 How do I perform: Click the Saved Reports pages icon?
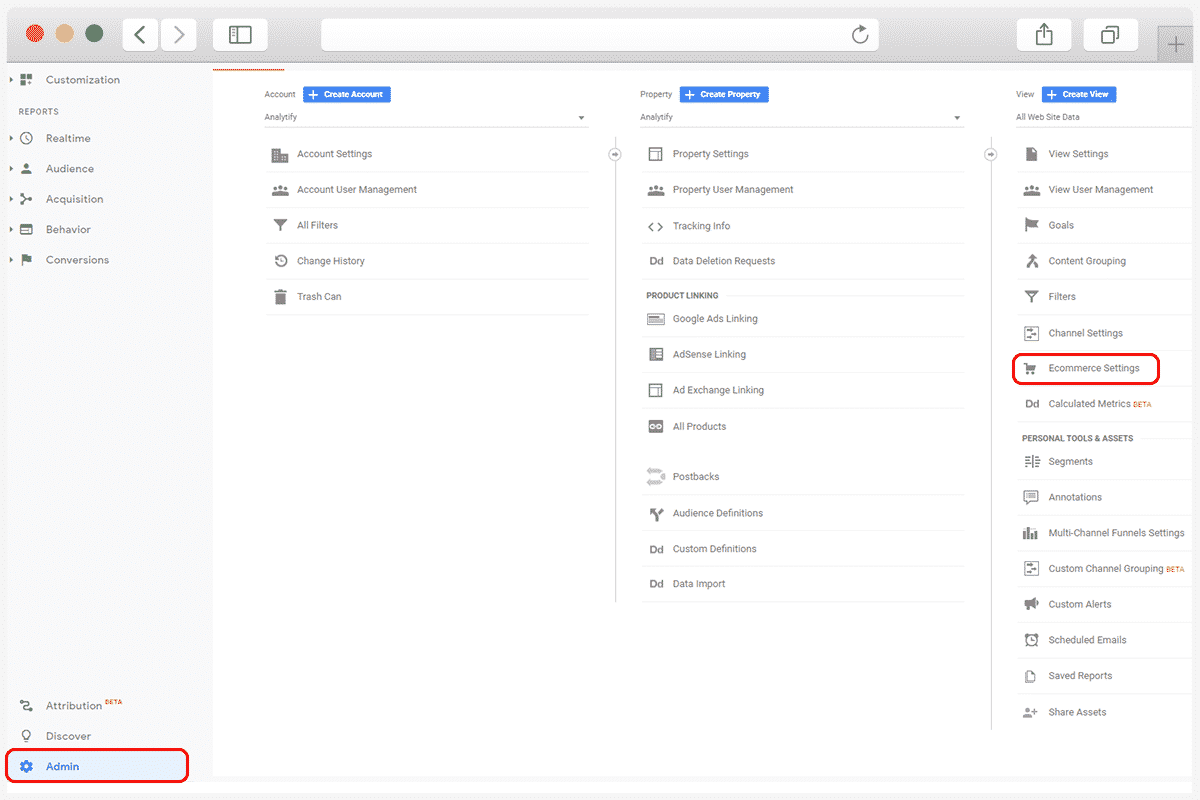point(1031,676)
